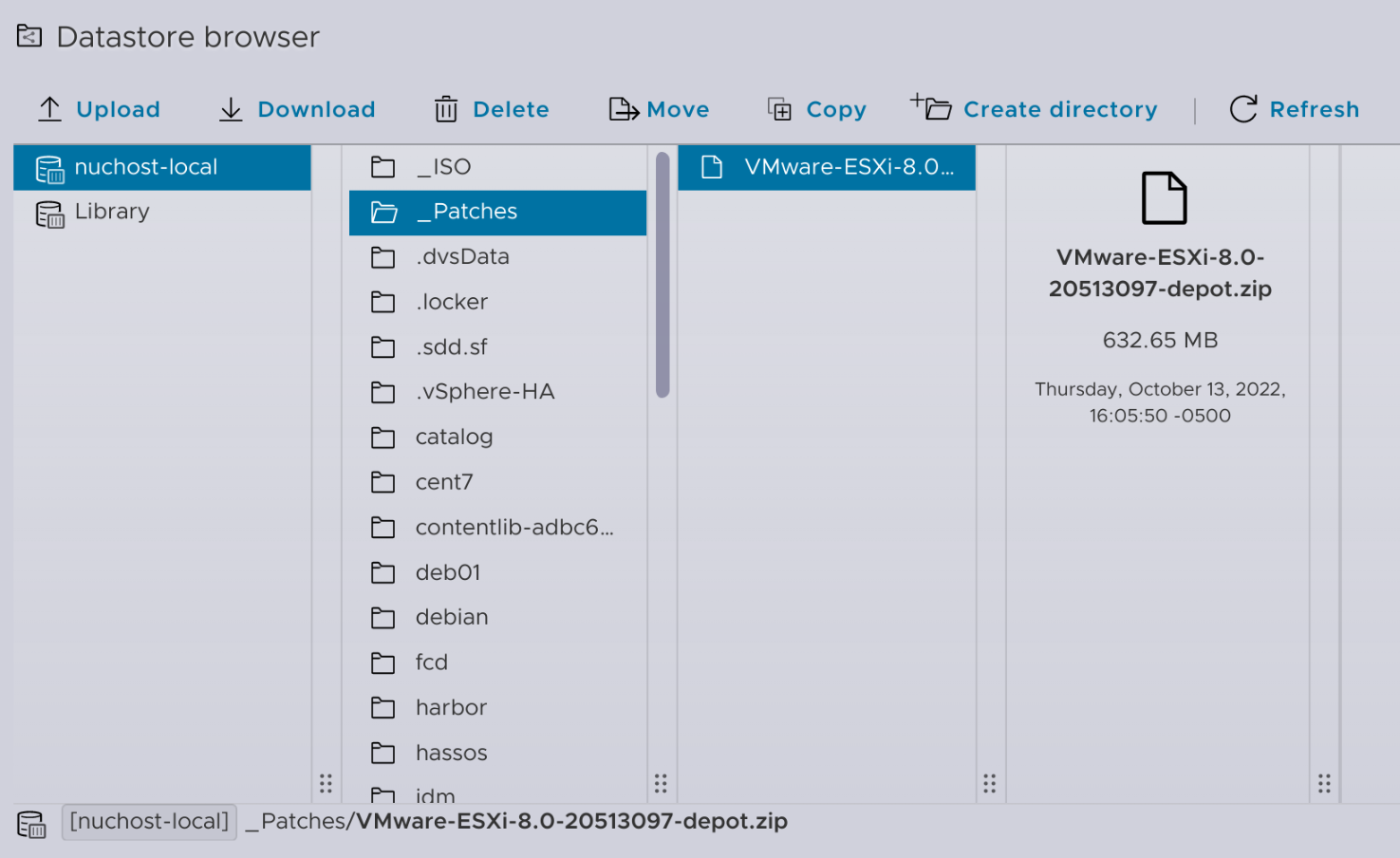1400x858 pixels.
Task: Click the file column resize handle
Action: click(x=990, y=783)
